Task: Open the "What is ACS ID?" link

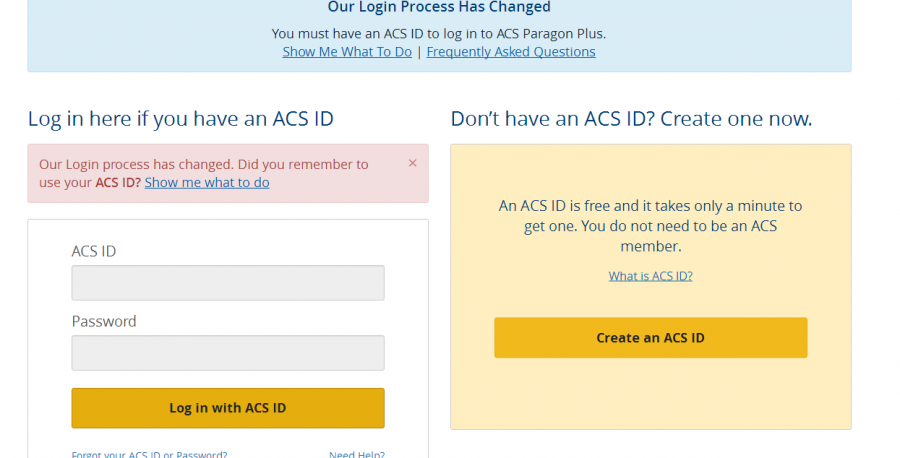Action: click(x=650, y=276)
